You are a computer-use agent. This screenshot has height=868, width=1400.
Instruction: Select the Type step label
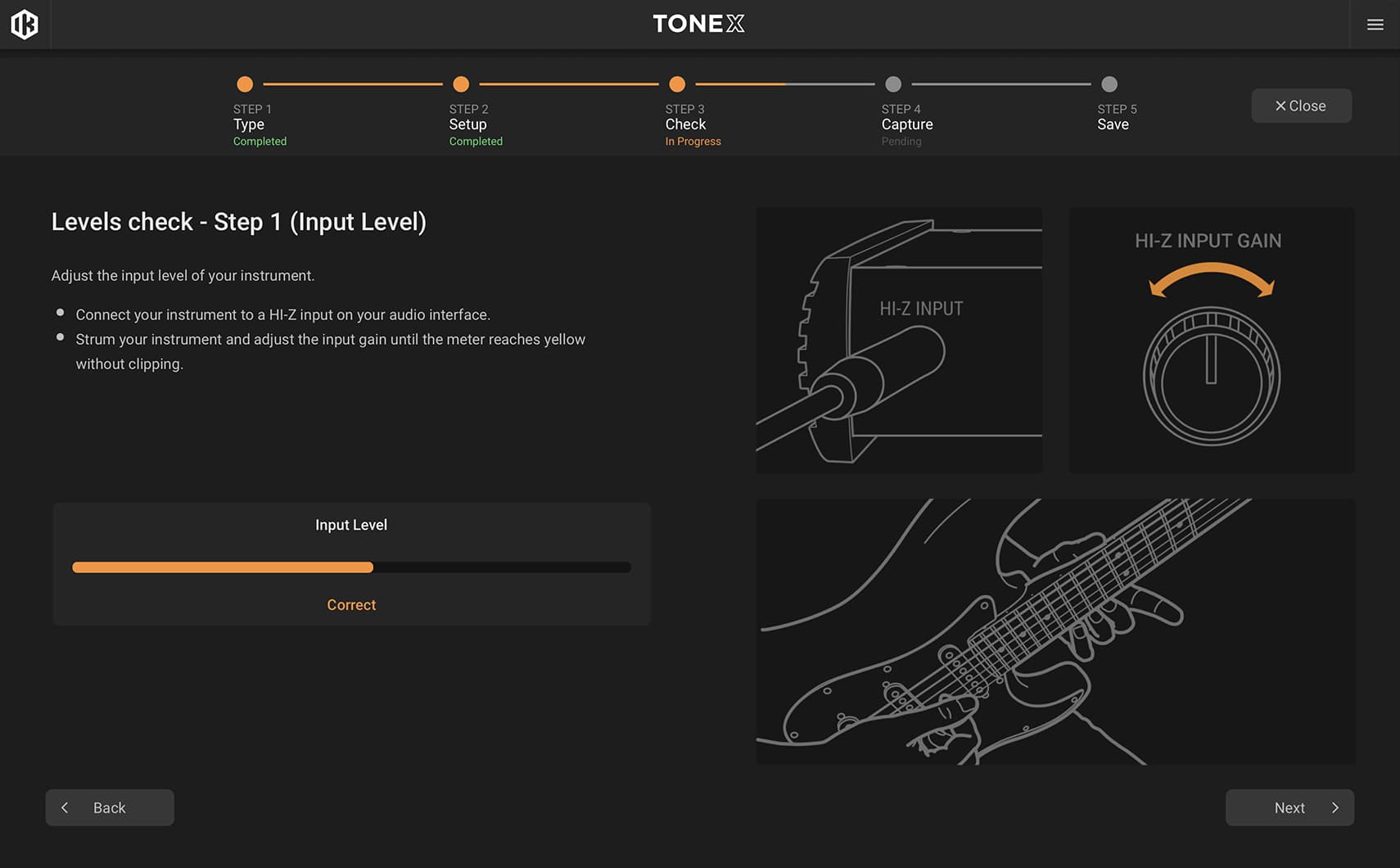249,124
